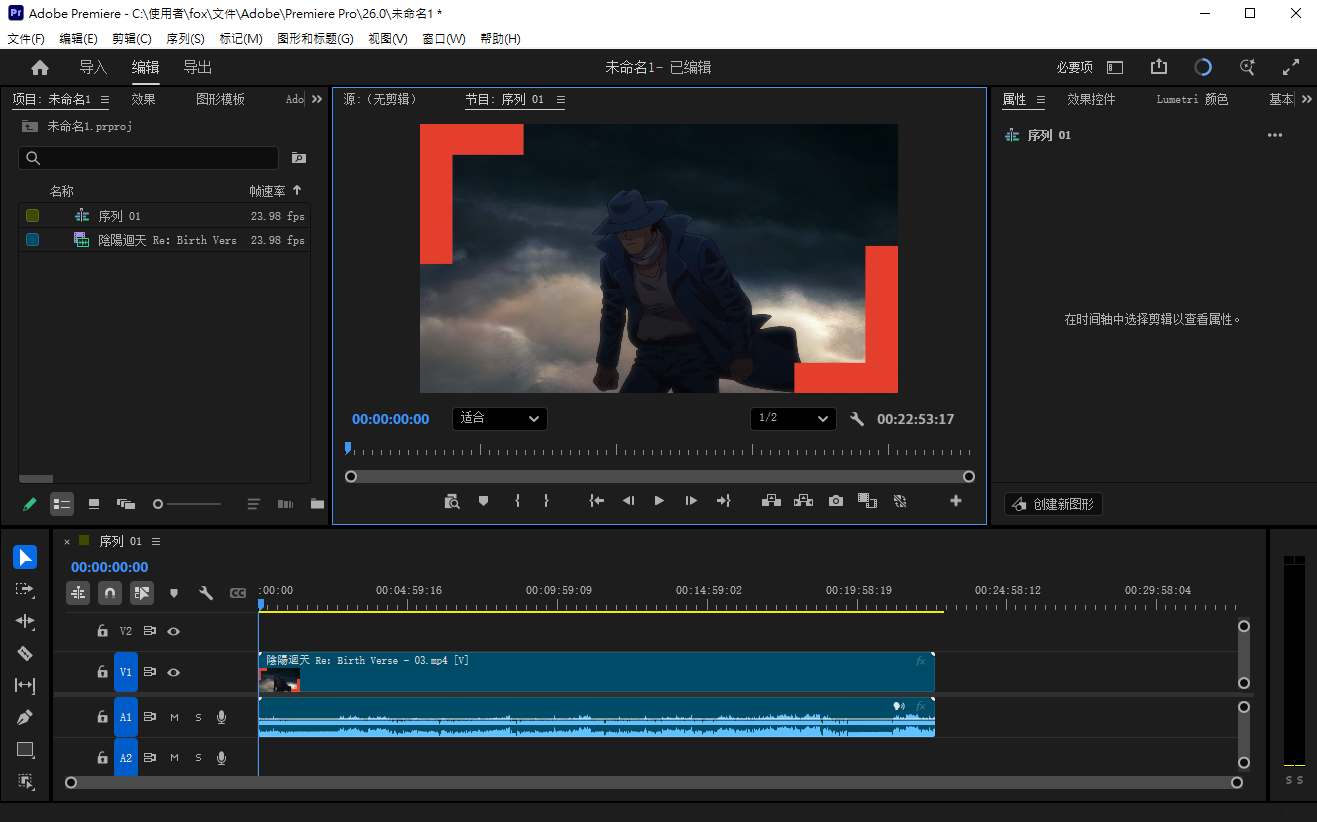Open the workspace layout icon
This screenshot has height=822, width=1317.
(x=1115, y=68)
